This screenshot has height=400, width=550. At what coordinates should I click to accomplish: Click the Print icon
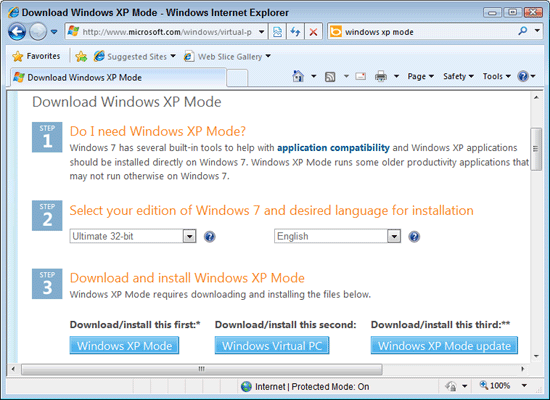[381, 76]
